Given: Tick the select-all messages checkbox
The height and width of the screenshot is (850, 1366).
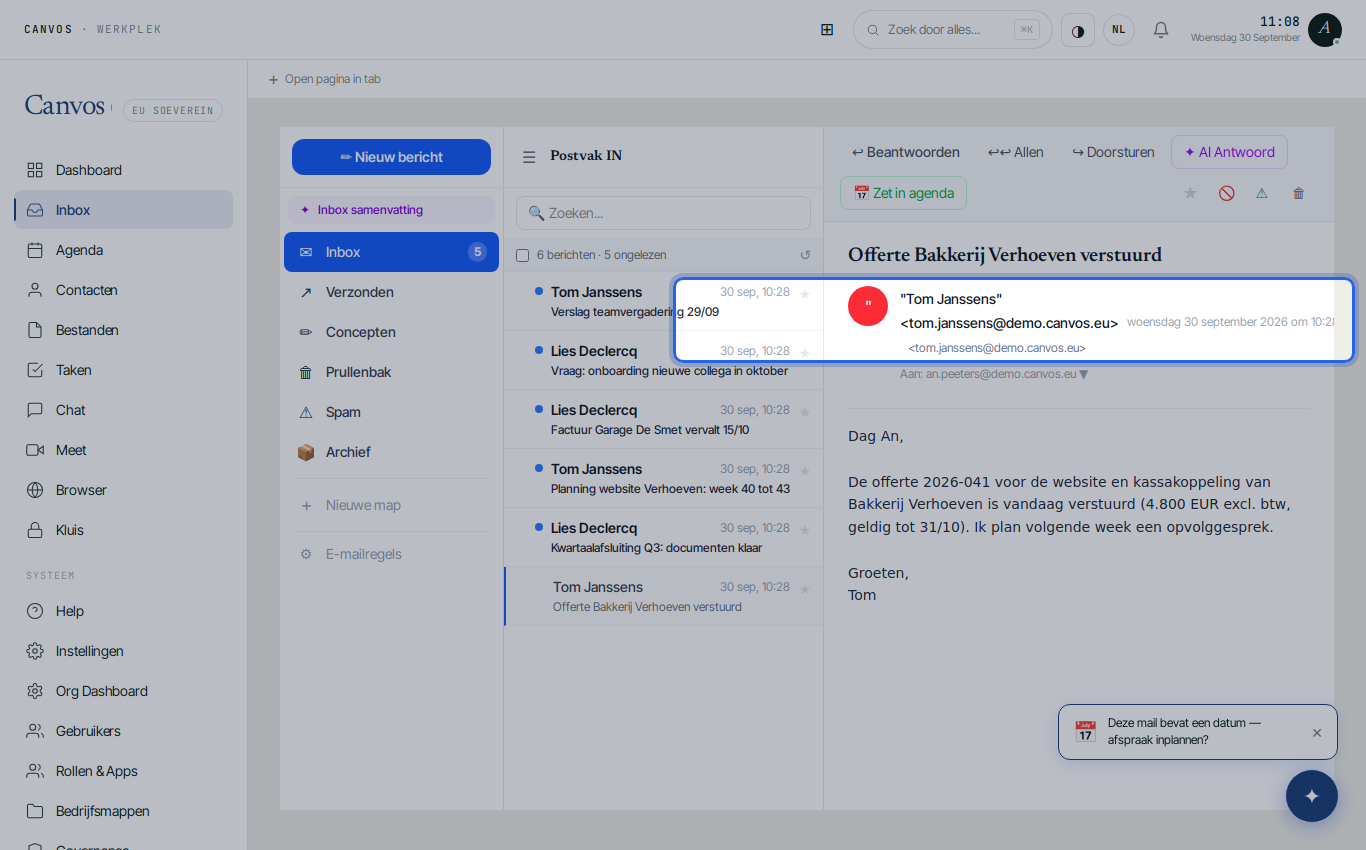Looking at the screenshot, I should [522, 255].
